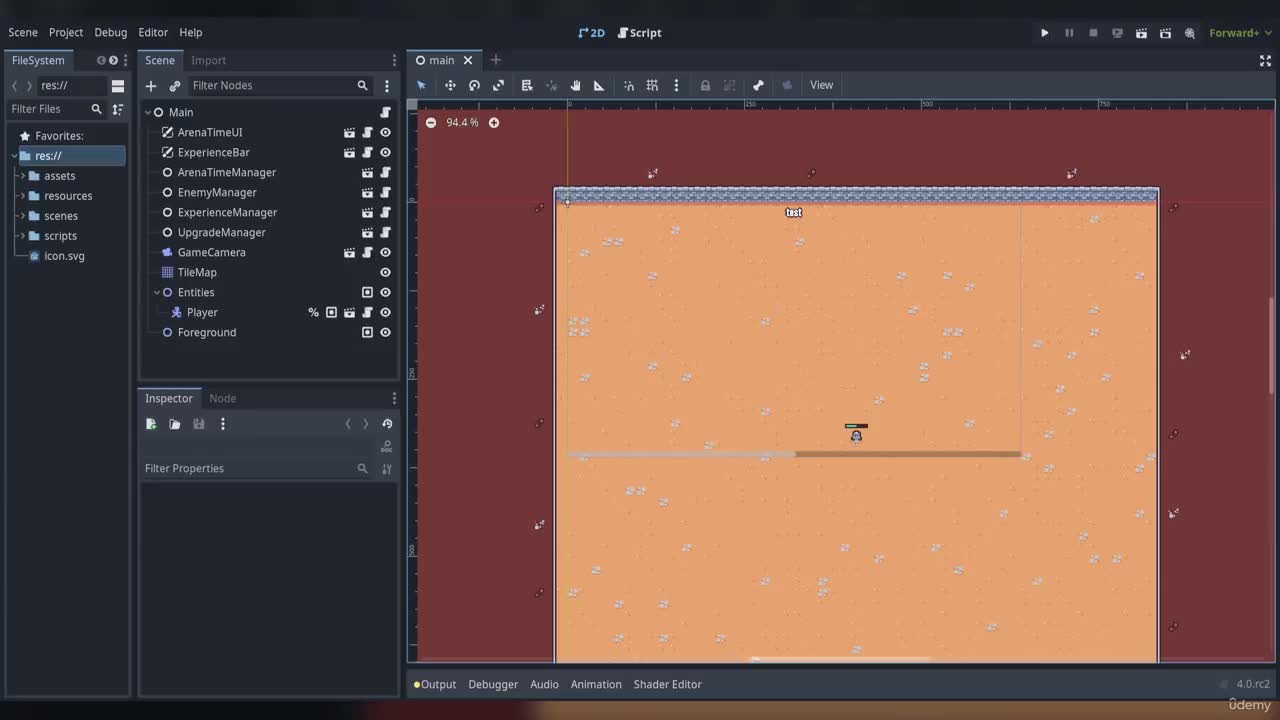Toggle visibility of GameCamera node
Viewport: 1280px width, 720px height.
pyautogui.click(x=385, y=252)
